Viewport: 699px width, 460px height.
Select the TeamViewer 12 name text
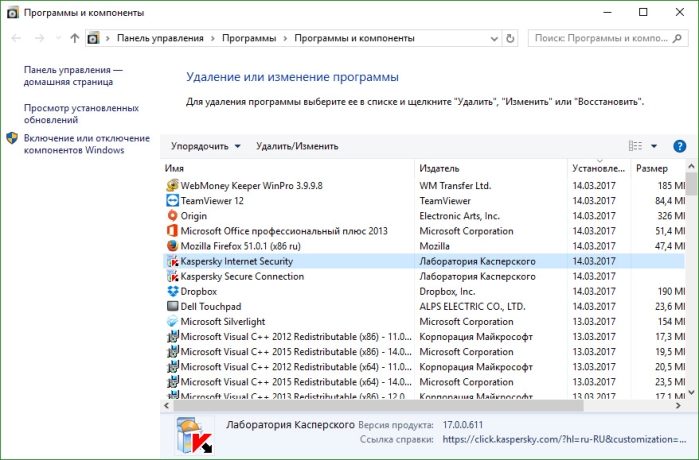point(212,201)
